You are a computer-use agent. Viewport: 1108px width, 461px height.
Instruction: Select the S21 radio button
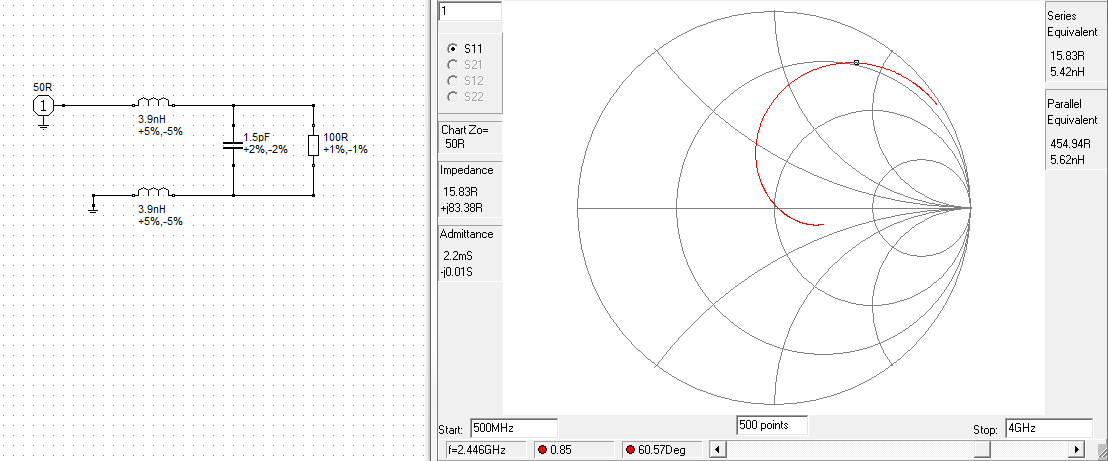[x=453, y=65]
